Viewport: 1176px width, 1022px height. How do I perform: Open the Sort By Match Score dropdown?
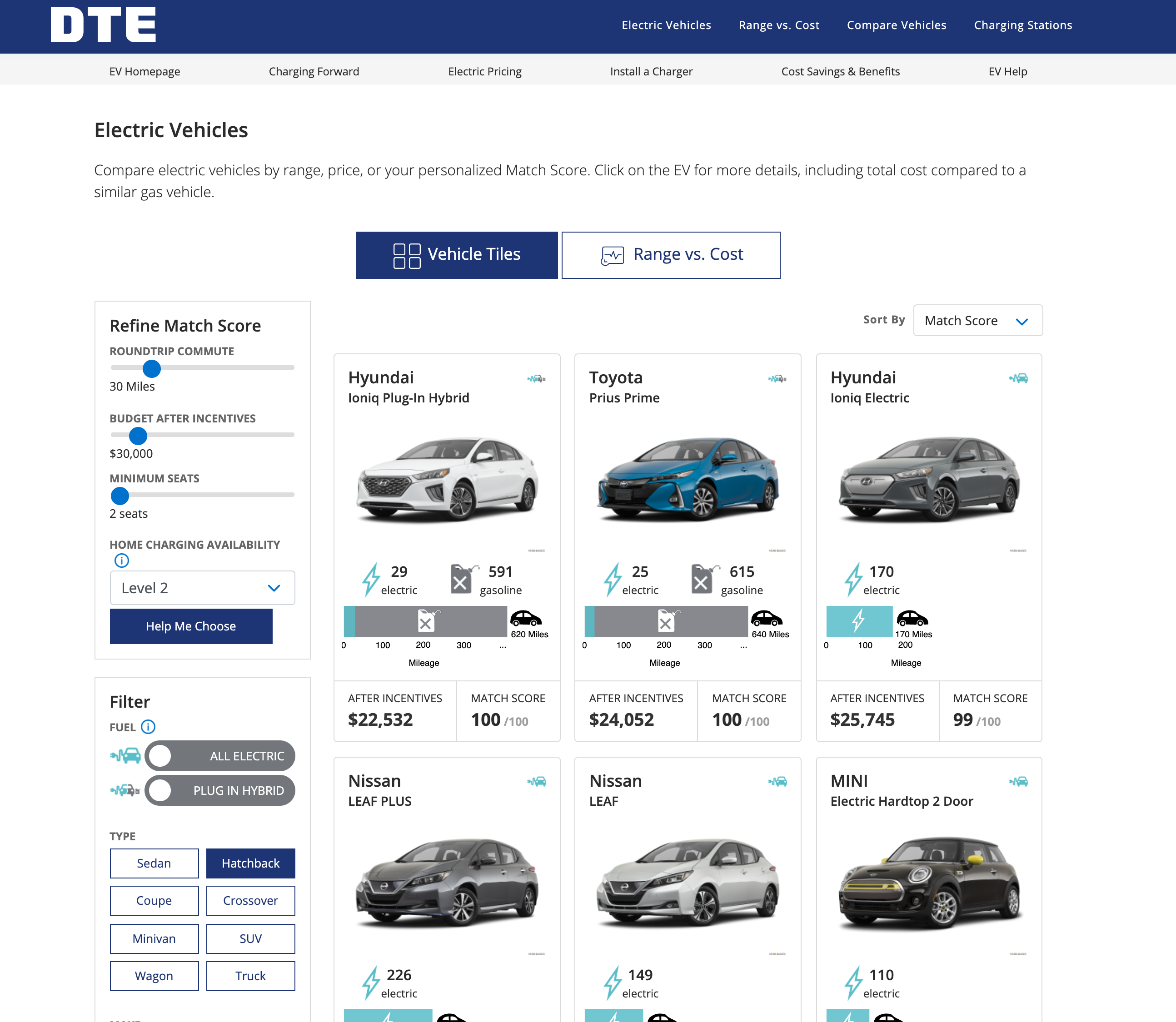(977, 321)
